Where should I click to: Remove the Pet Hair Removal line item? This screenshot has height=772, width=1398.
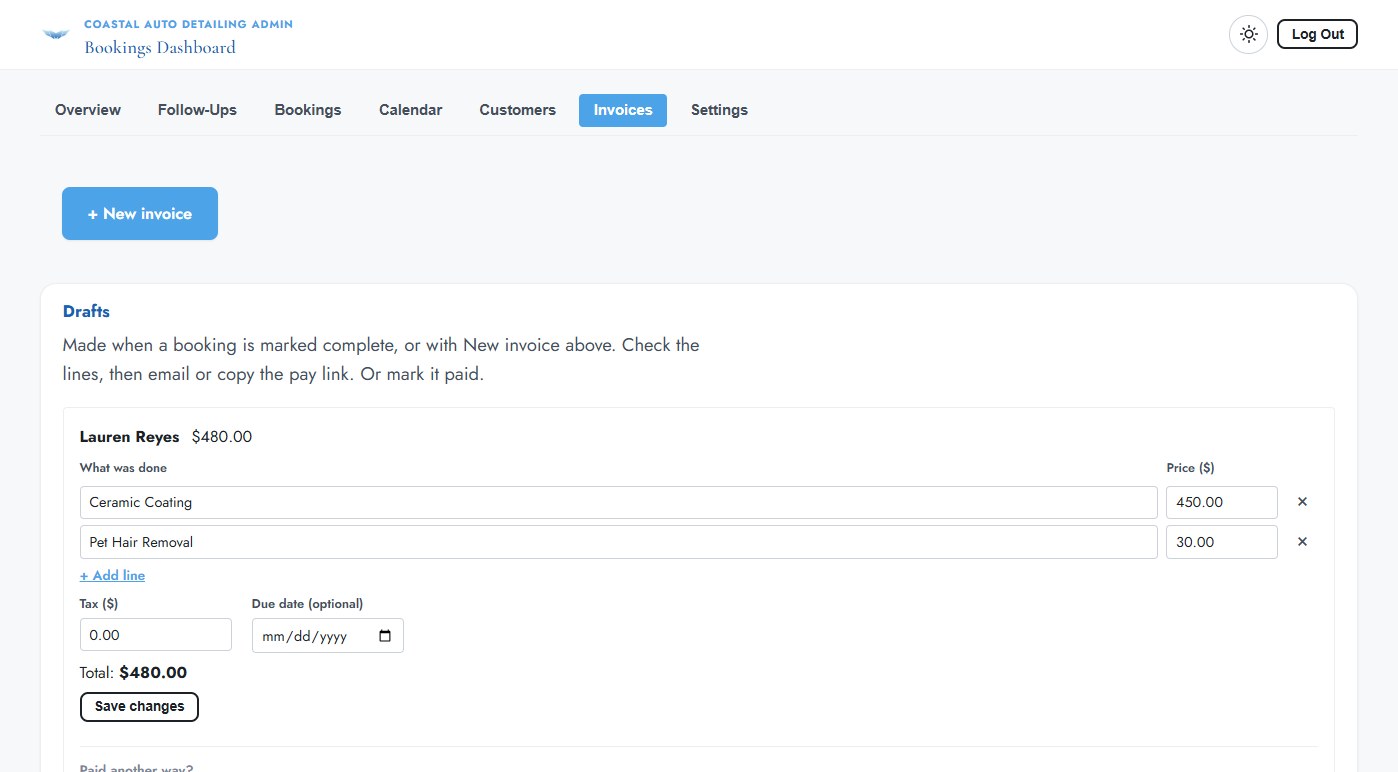click(x=1302, y=542)
